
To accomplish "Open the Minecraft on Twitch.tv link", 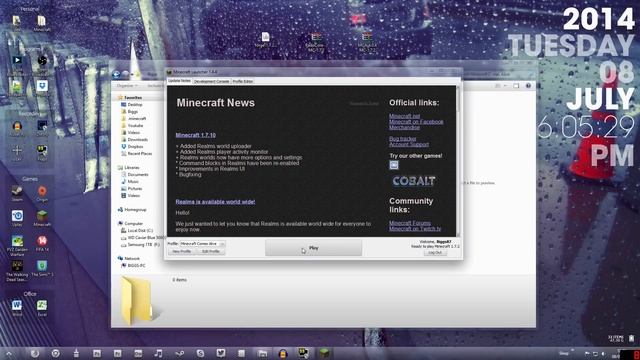I will click(x=415, y=229).
